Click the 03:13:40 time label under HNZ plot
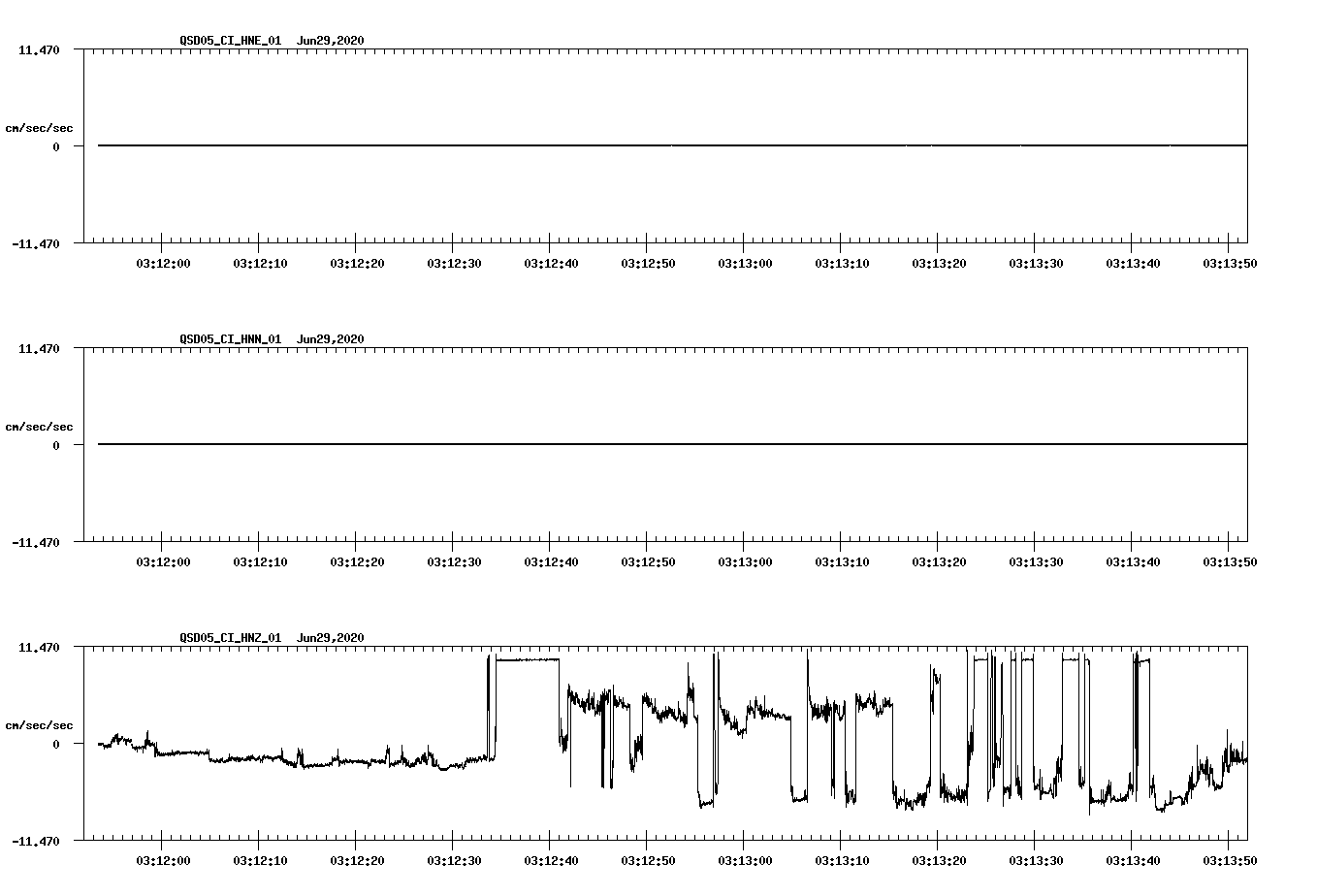Image resolution: width=1317 pixels, height=896 pixels. (x=1133, y=860)
